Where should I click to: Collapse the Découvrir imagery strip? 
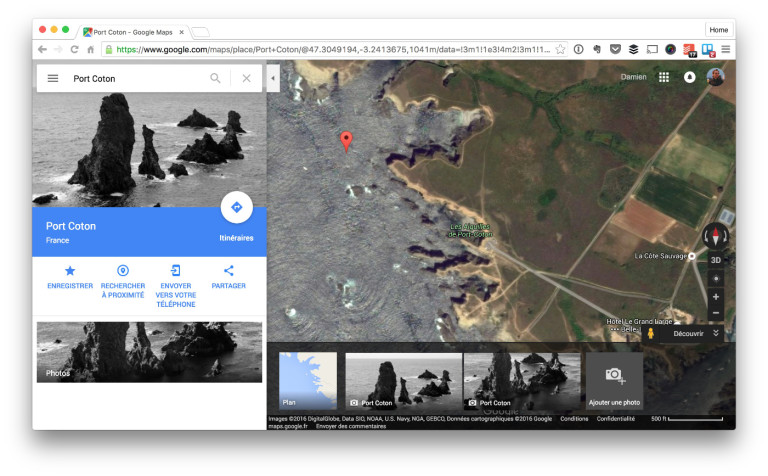tap(716, 334)
